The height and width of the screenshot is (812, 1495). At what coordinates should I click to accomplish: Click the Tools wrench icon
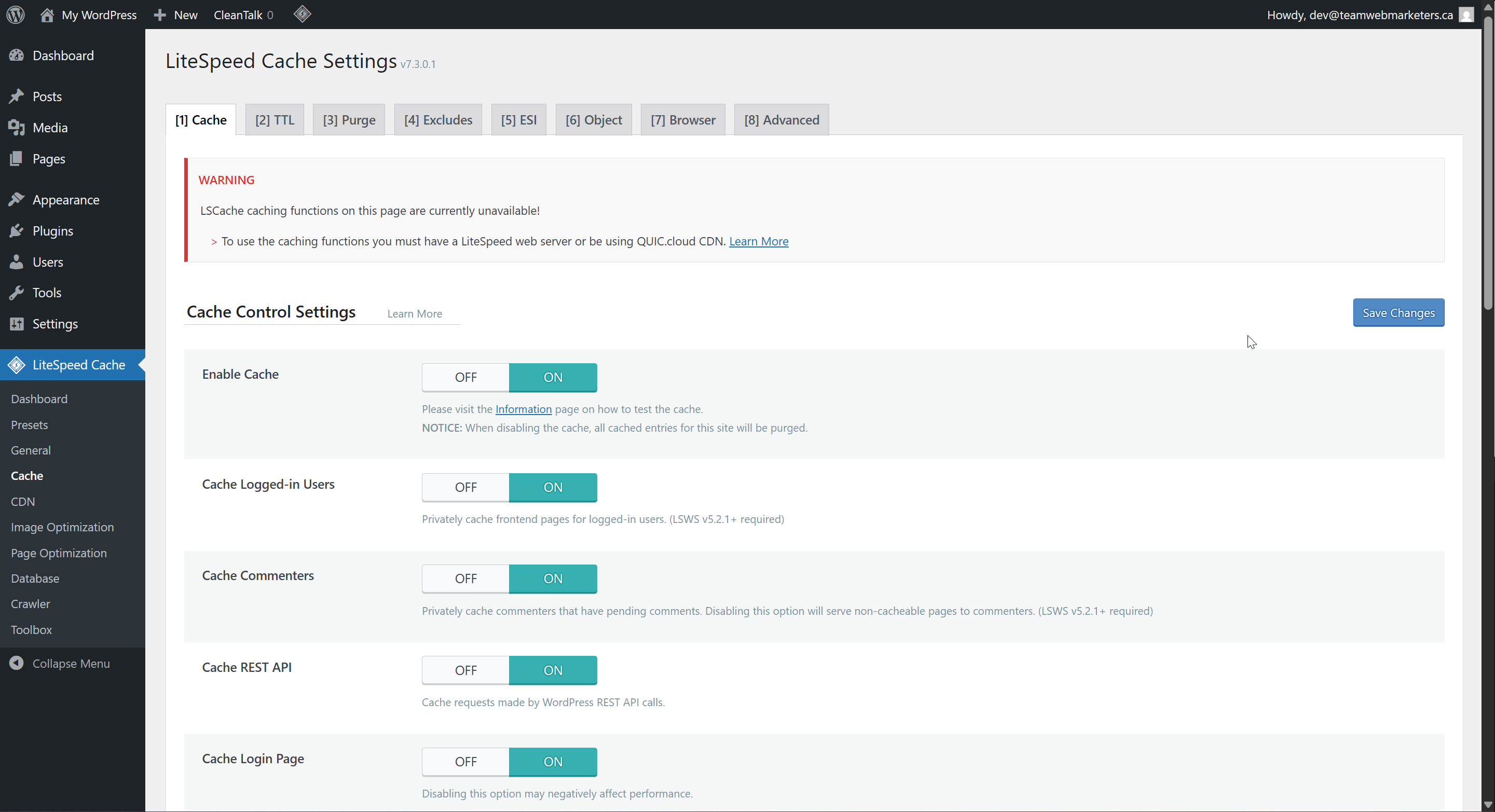tap(16, 293)
